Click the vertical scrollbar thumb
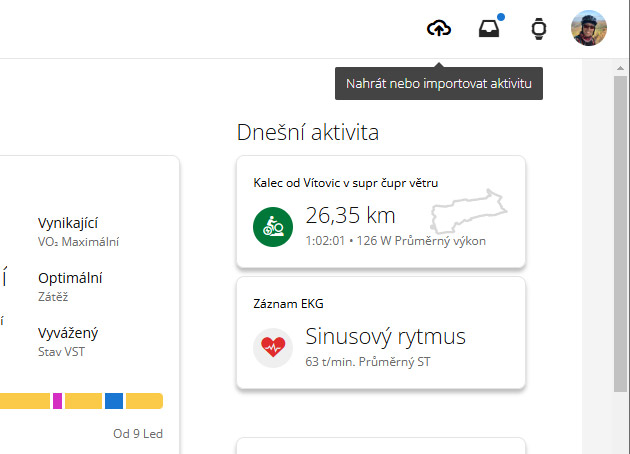The height and width of the screenshot is (454, 630). tap(620, 234)
